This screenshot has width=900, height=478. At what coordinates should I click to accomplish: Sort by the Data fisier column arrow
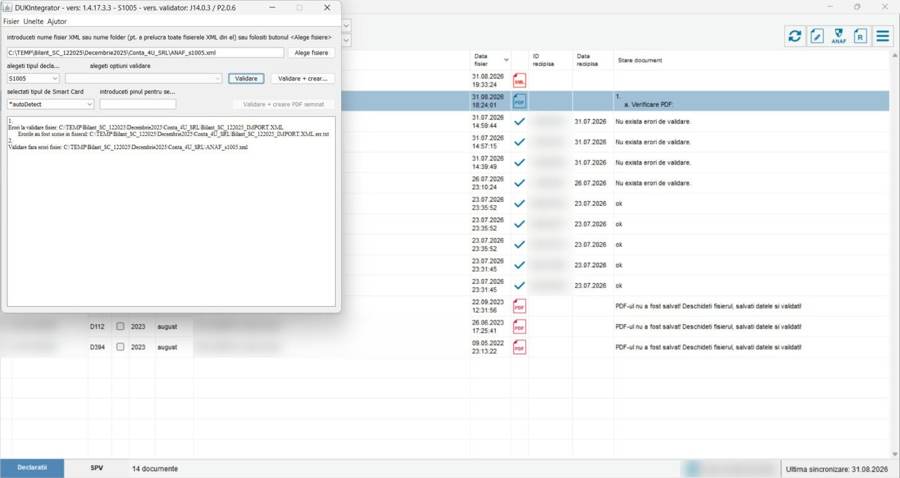pyautogui.click(x=506, y=60)
